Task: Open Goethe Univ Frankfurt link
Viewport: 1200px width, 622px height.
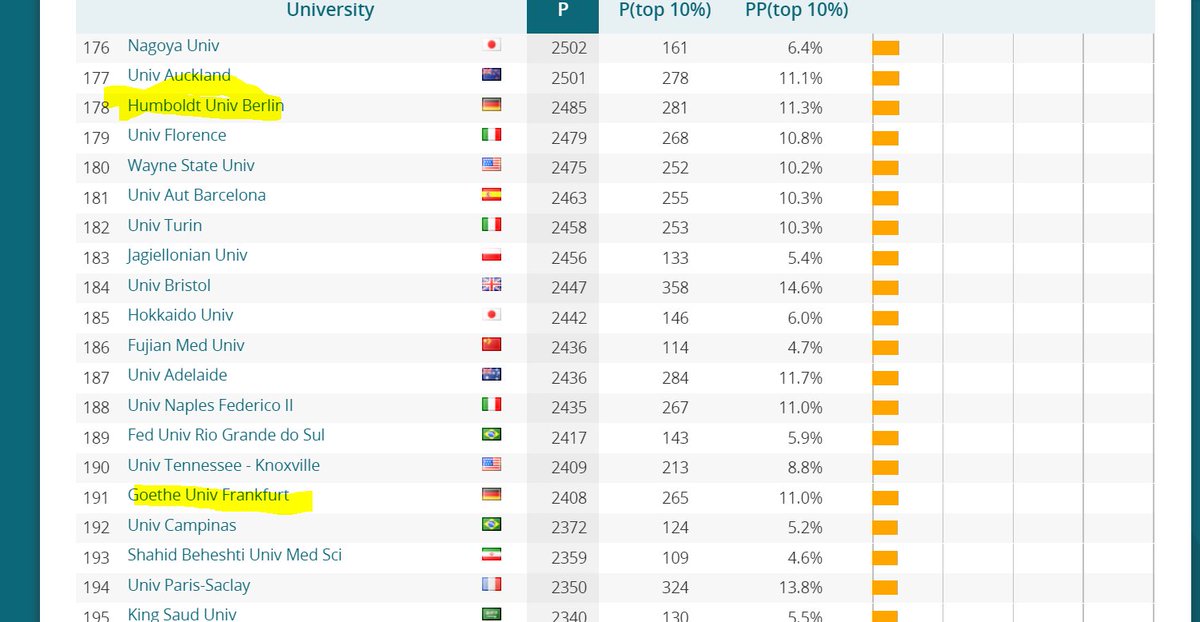Action: (208, 496)
